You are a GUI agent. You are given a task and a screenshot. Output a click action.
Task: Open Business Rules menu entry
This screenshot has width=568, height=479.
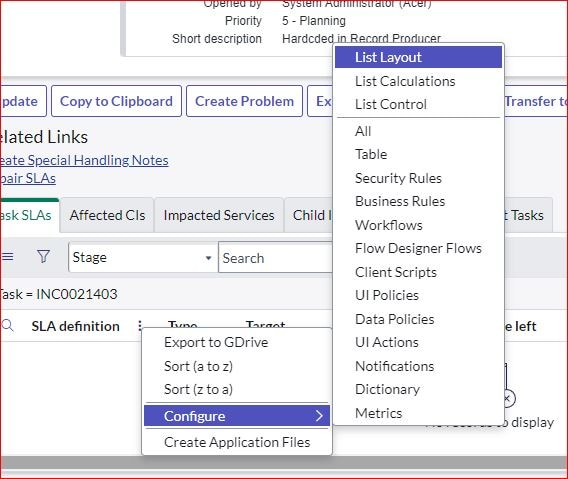coord(400,201)
